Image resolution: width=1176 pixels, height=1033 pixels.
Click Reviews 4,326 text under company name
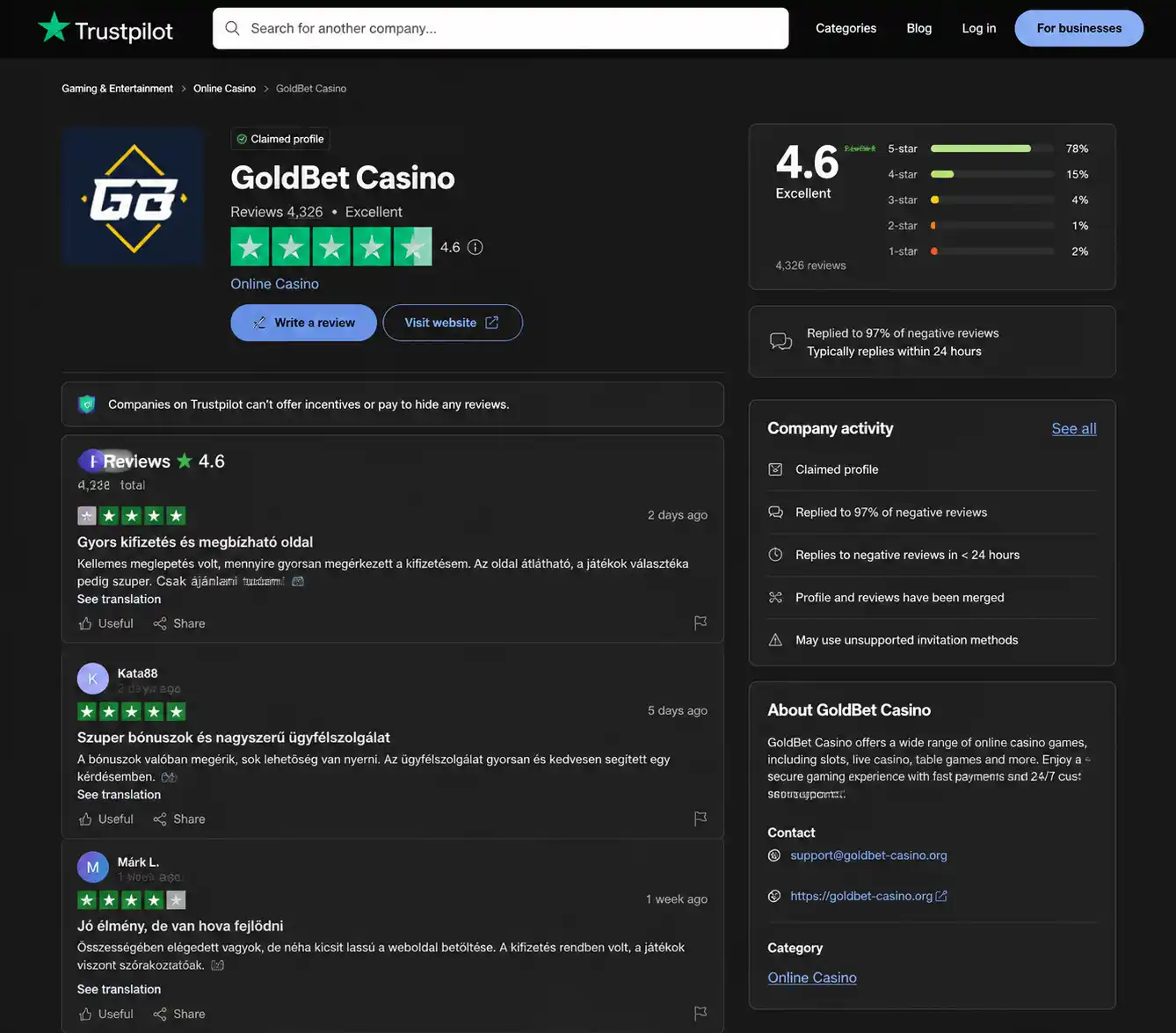click(276, 212)
